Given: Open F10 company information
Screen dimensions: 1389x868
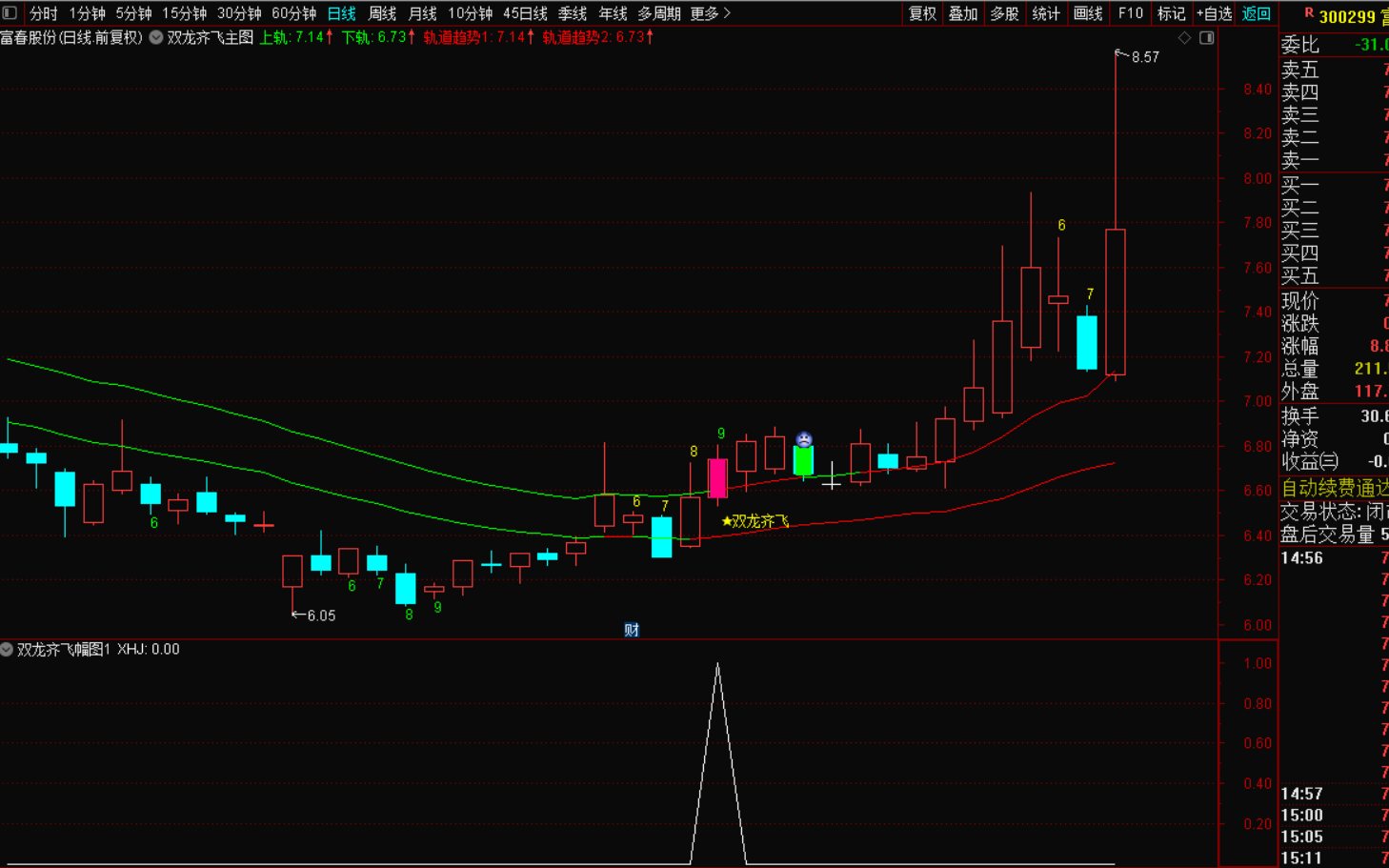Looking at the screenshot, I should coord(1130,13).
